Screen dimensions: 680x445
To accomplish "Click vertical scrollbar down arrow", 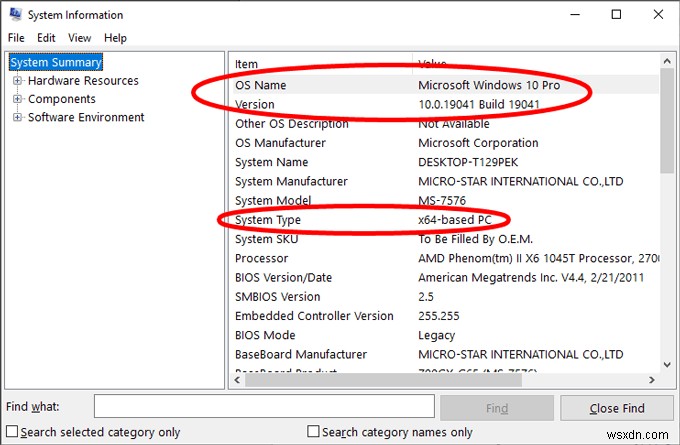I will pyautogui.click(x=667, y=365).
